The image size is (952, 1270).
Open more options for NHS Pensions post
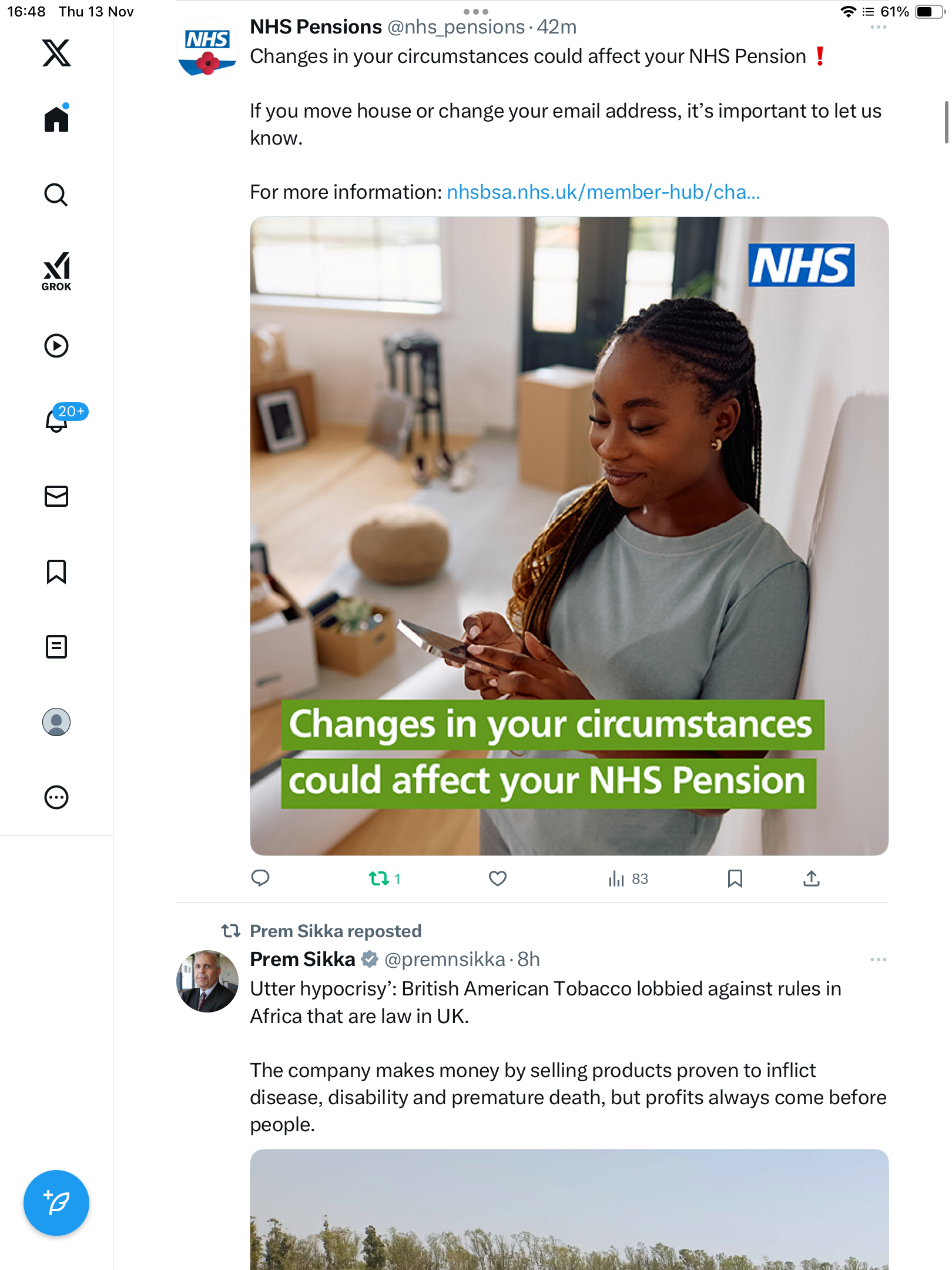[879, 28]
